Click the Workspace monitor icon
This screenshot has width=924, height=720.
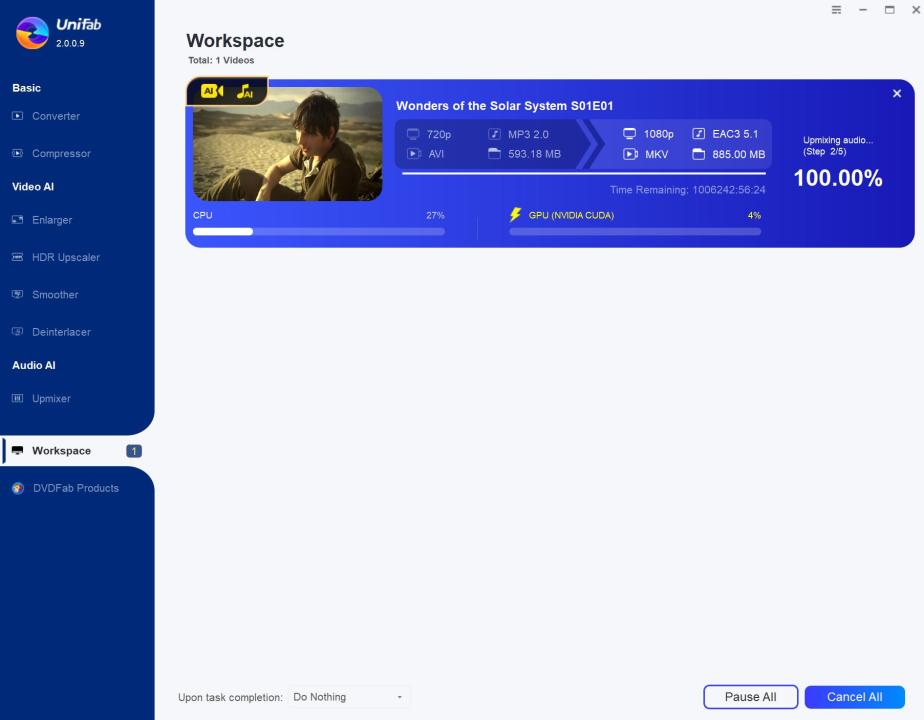click(x=18, y=451)
